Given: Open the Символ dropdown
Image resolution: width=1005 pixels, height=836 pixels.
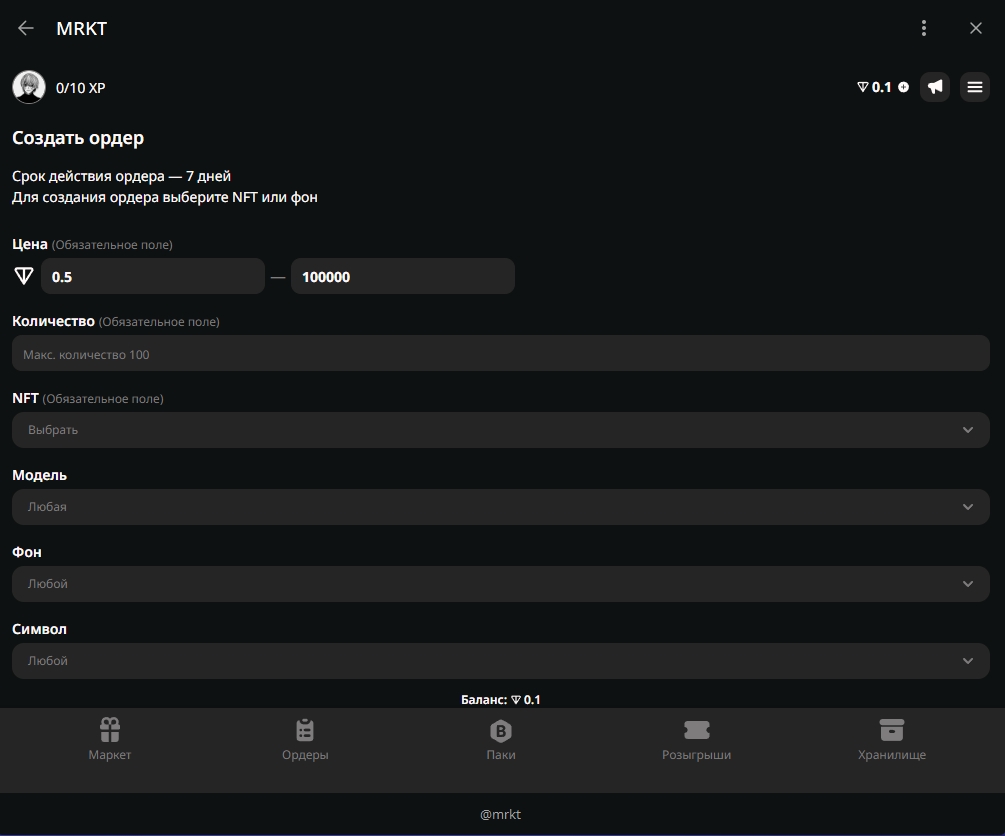Looking at the screenshot, I should pyautogui.click(x=500, y=661).
